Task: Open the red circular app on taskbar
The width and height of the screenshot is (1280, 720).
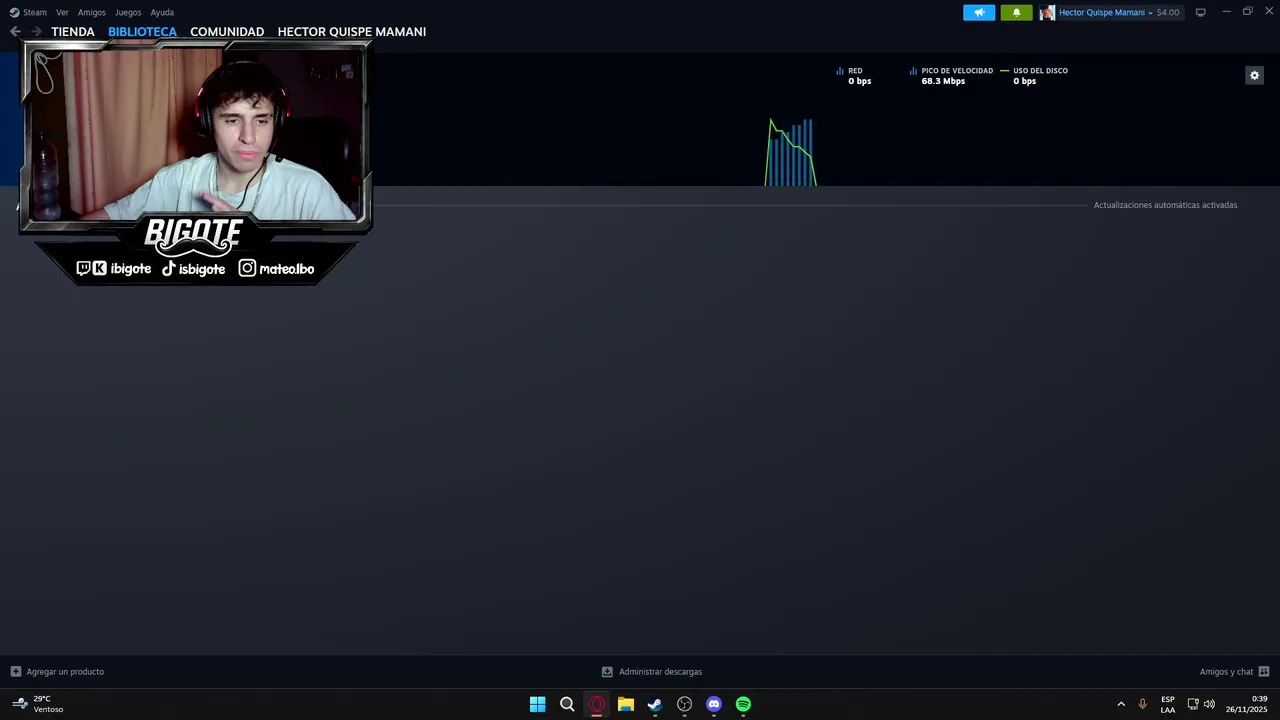Action: (x=597, y=704)
